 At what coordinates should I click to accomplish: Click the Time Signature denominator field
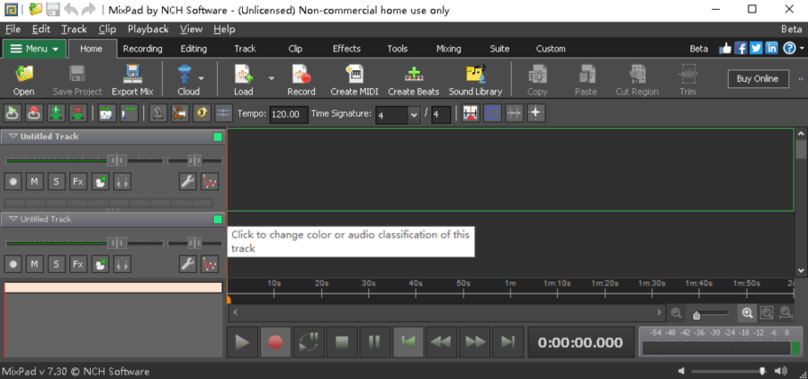point(441,114)
